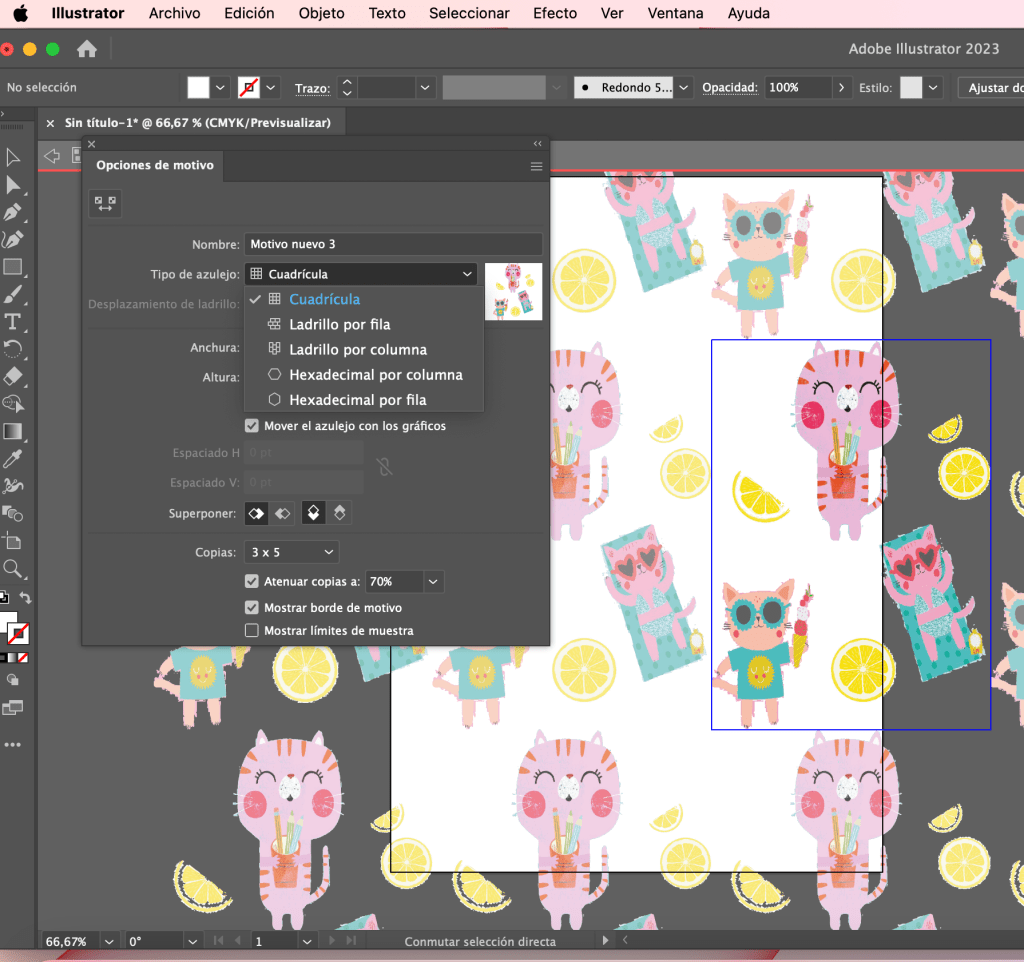Open the Opacidad value flyout arrow
The image size is (1024, 962).
(x=842, y=88)
